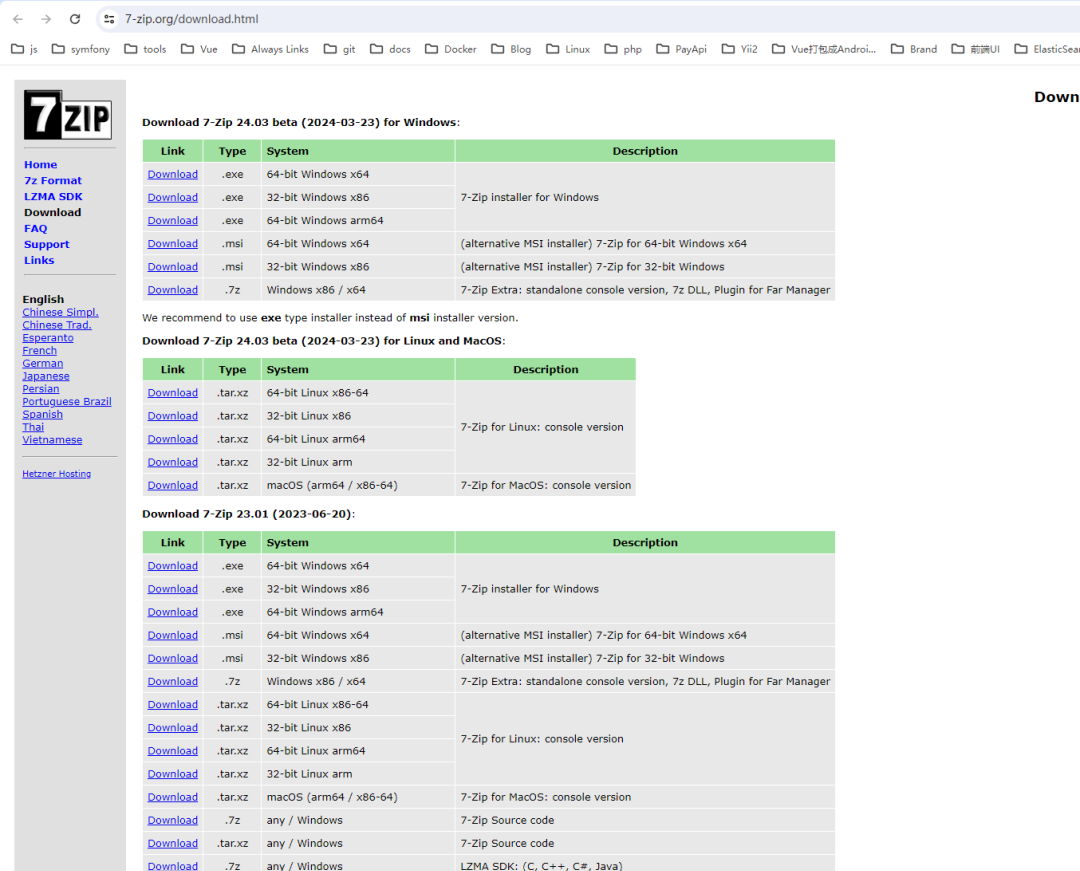Image resolution: width=1080 pixels, height=871 pixels.
Task: Open the git bookmarks folder
Action: point(340,49)
